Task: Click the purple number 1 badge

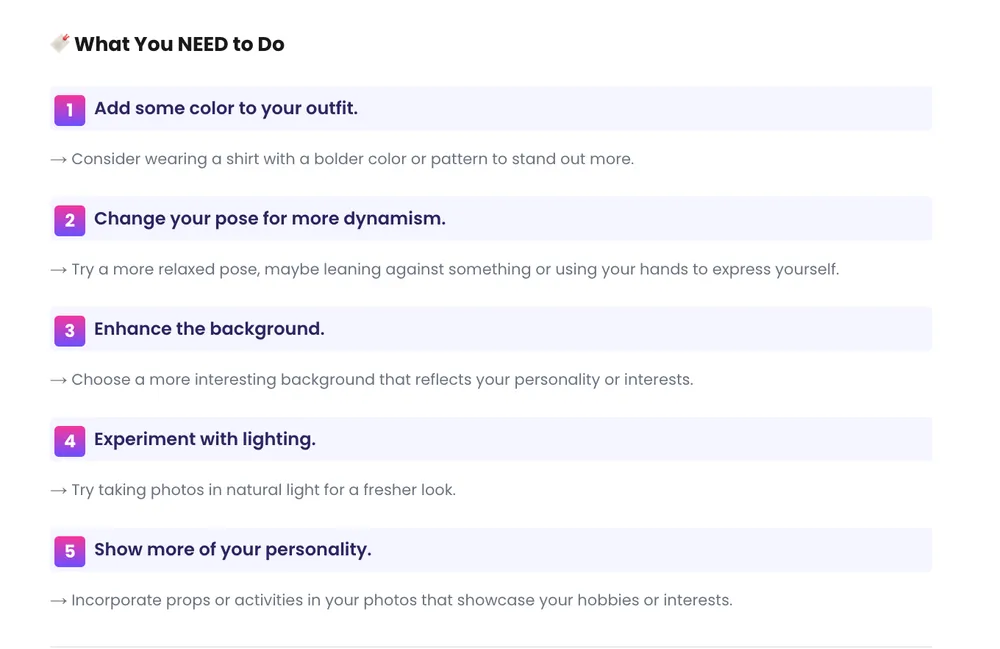Action: [69, 110]
